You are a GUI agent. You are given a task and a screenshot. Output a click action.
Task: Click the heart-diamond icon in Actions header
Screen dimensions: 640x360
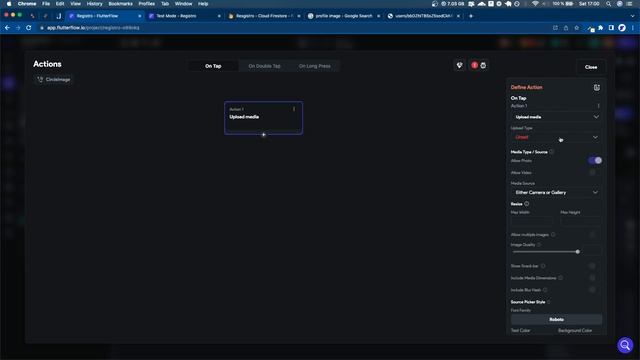click(x=460, y=65)
